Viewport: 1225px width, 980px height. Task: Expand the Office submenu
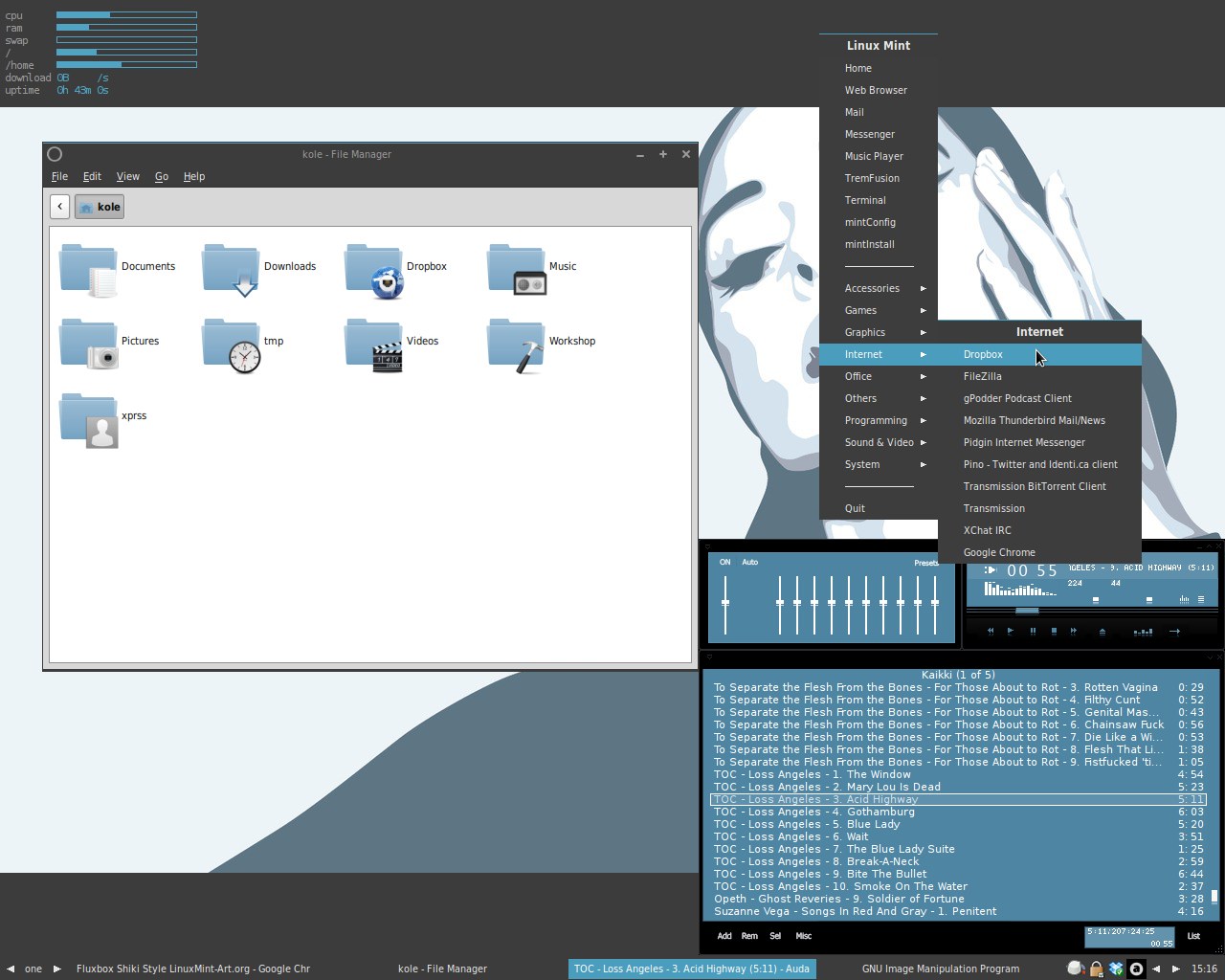(879, 376)
